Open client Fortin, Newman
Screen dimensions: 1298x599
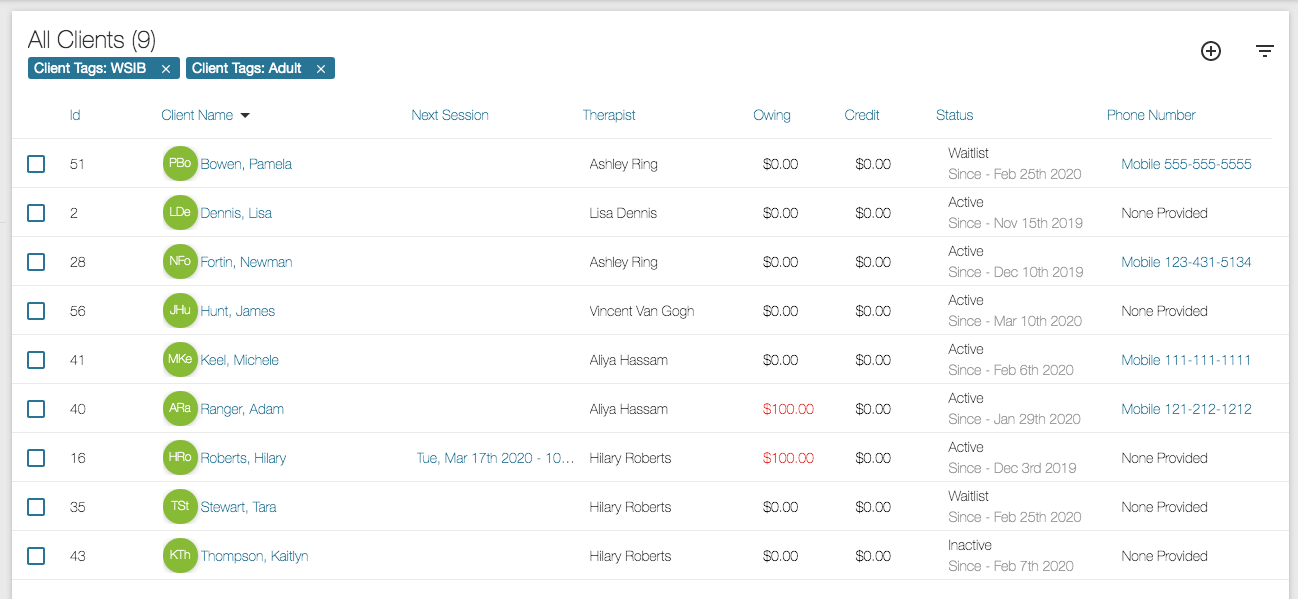click(246, 262)
